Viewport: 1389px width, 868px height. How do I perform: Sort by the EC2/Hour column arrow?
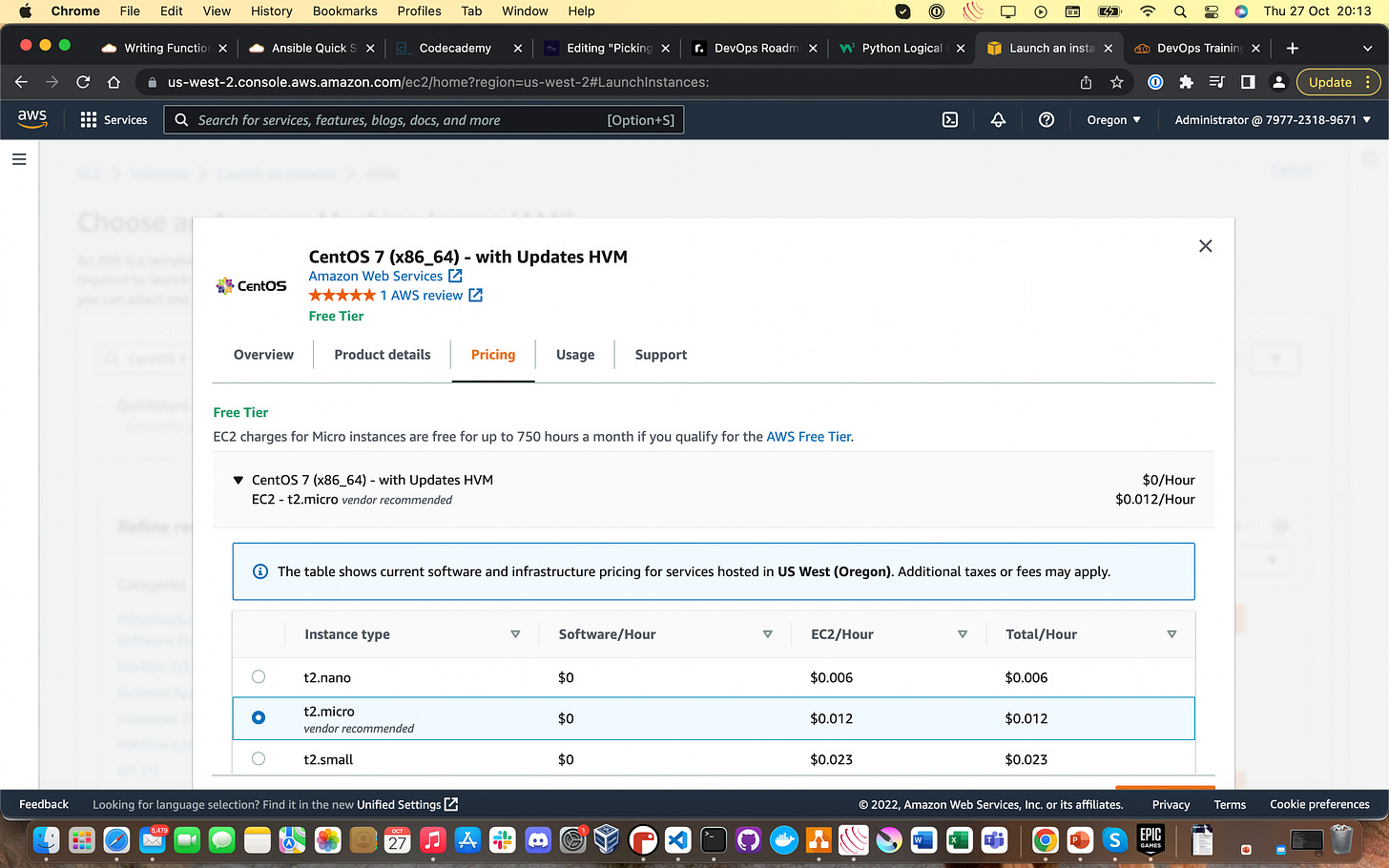[963, 634]
